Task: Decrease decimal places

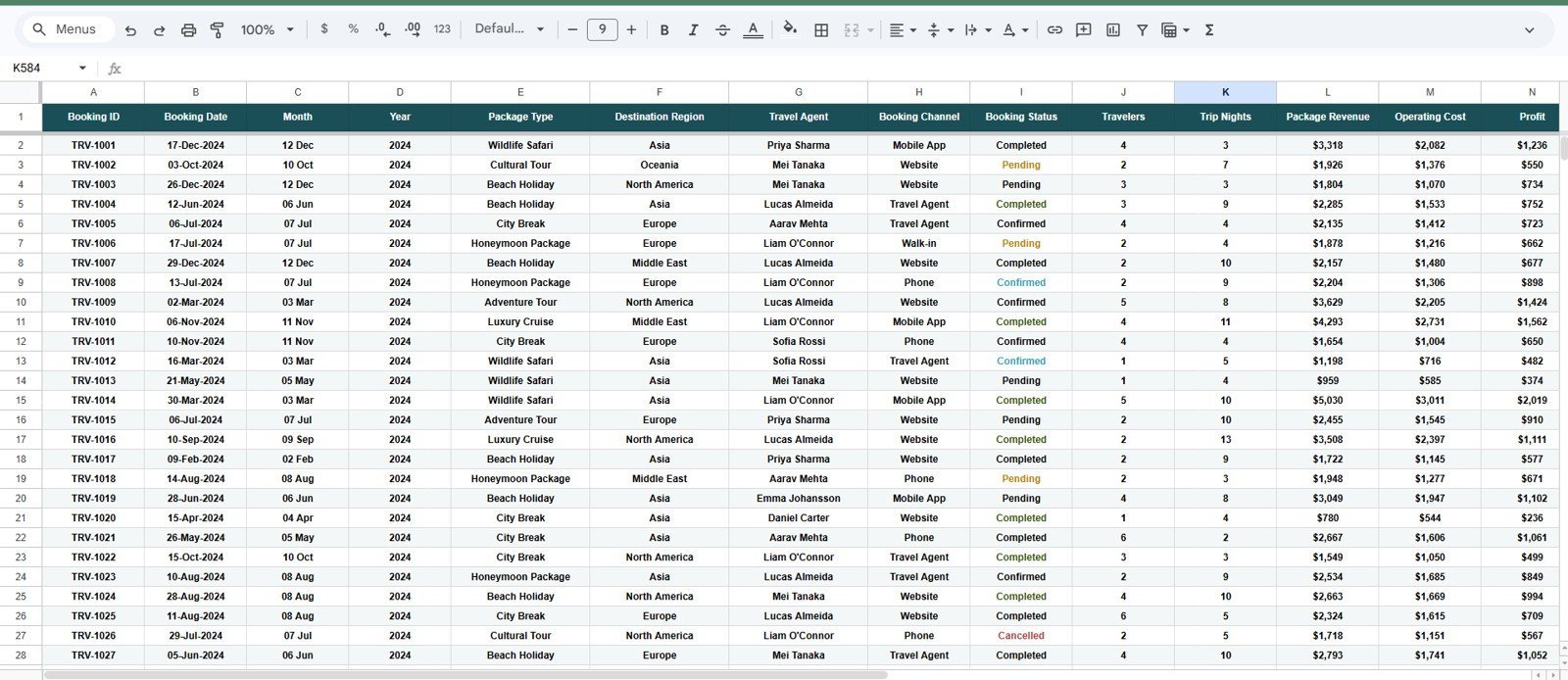Action: click(x=383, y=29)
